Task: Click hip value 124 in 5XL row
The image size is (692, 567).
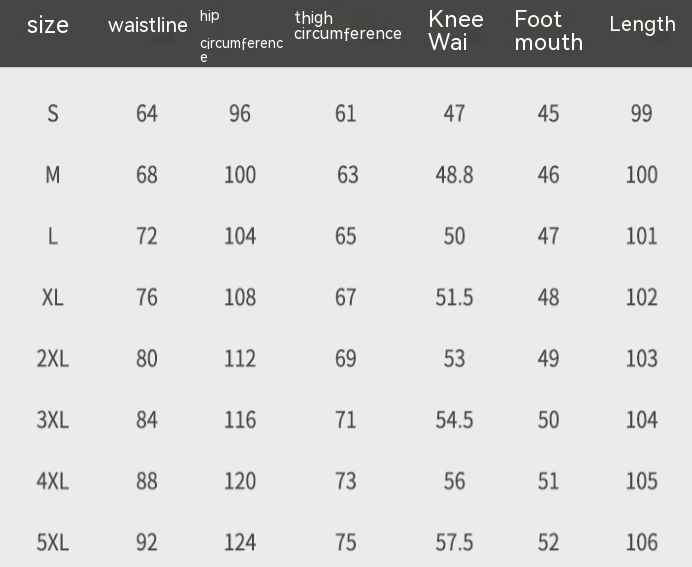Action: tap(240, 542)
